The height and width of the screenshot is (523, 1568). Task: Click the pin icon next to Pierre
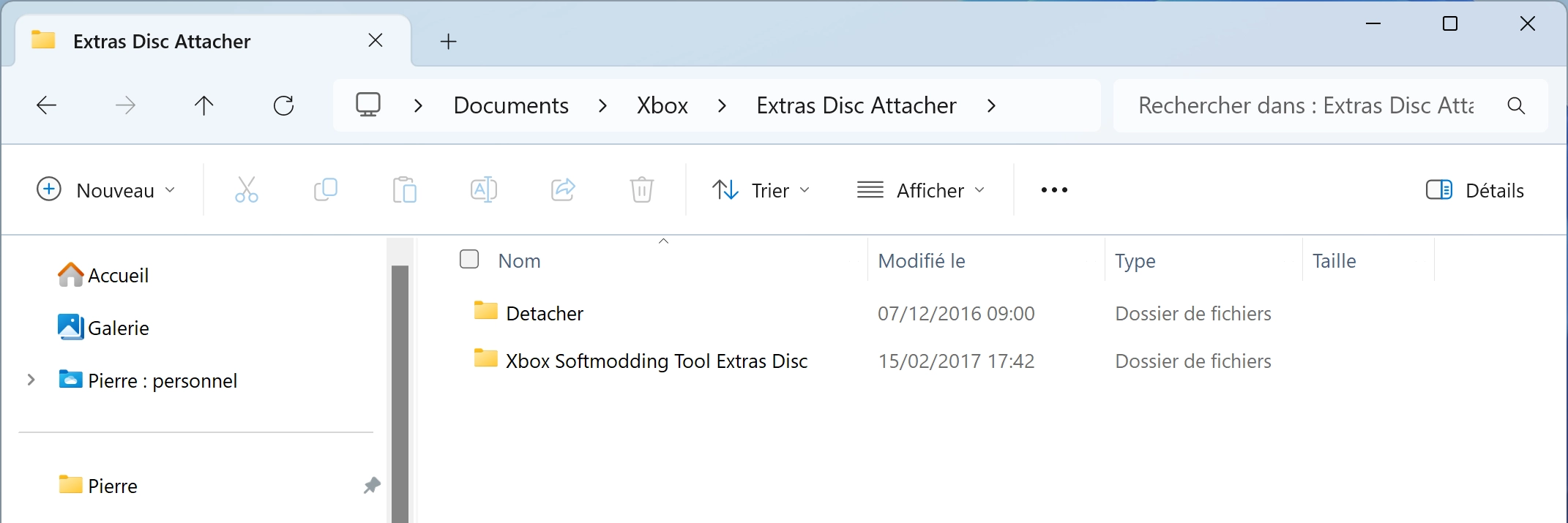[x=372, y=485]
